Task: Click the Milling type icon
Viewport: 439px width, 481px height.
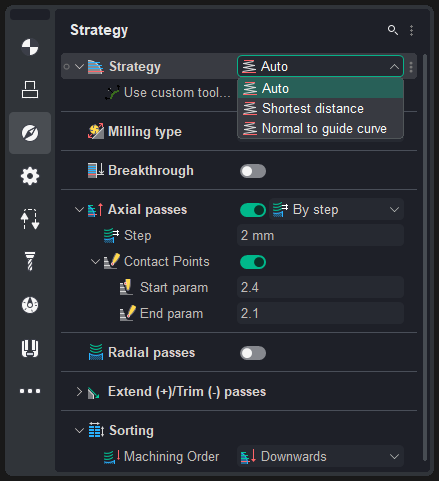Action: [x=96, y=131]
